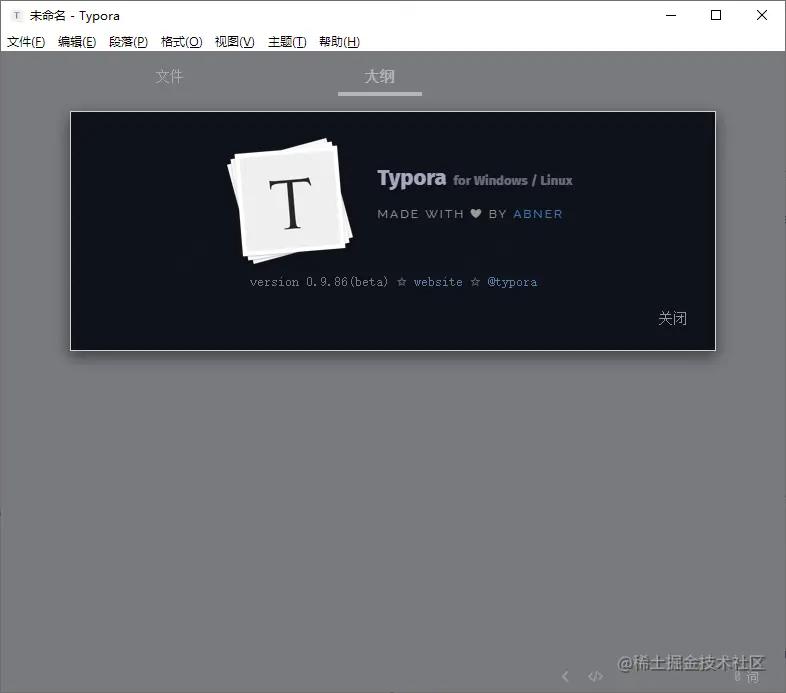Open the 主题(T) menu

point(287,42)
